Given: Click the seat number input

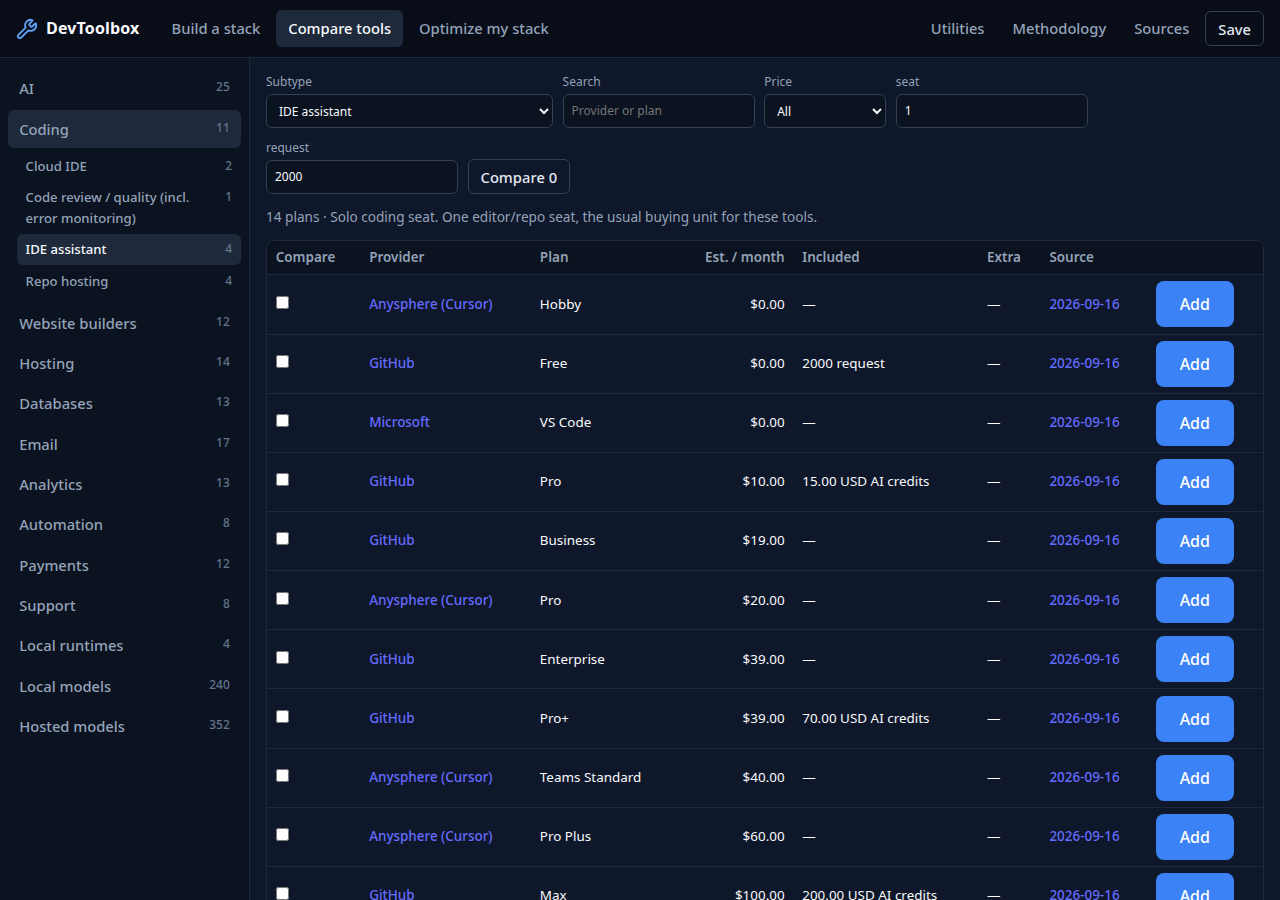Looking at the screenshot, I should tap(991, 111).
